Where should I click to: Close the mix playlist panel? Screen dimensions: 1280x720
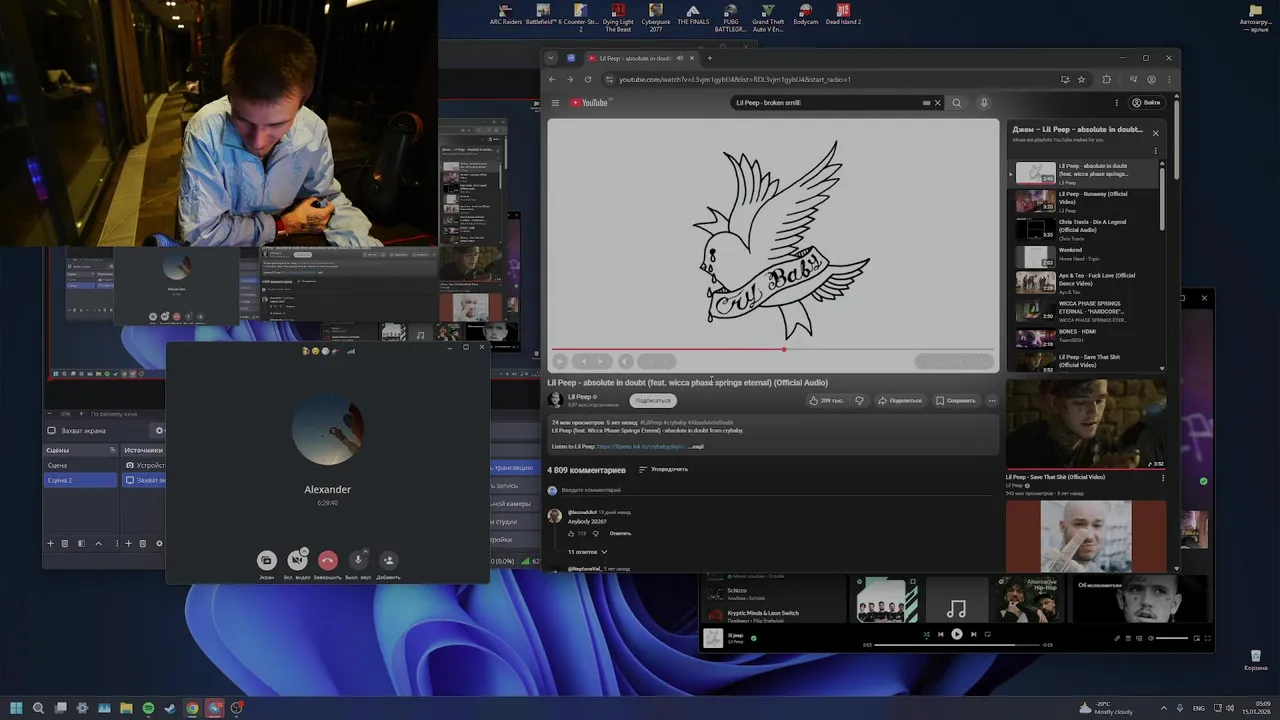tap(1155, 133)
